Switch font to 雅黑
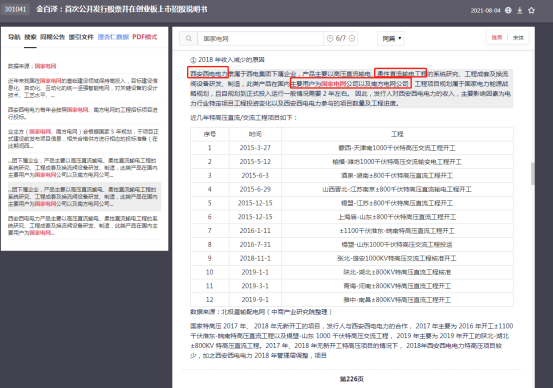The image size is (553, 388). [497, 38]
